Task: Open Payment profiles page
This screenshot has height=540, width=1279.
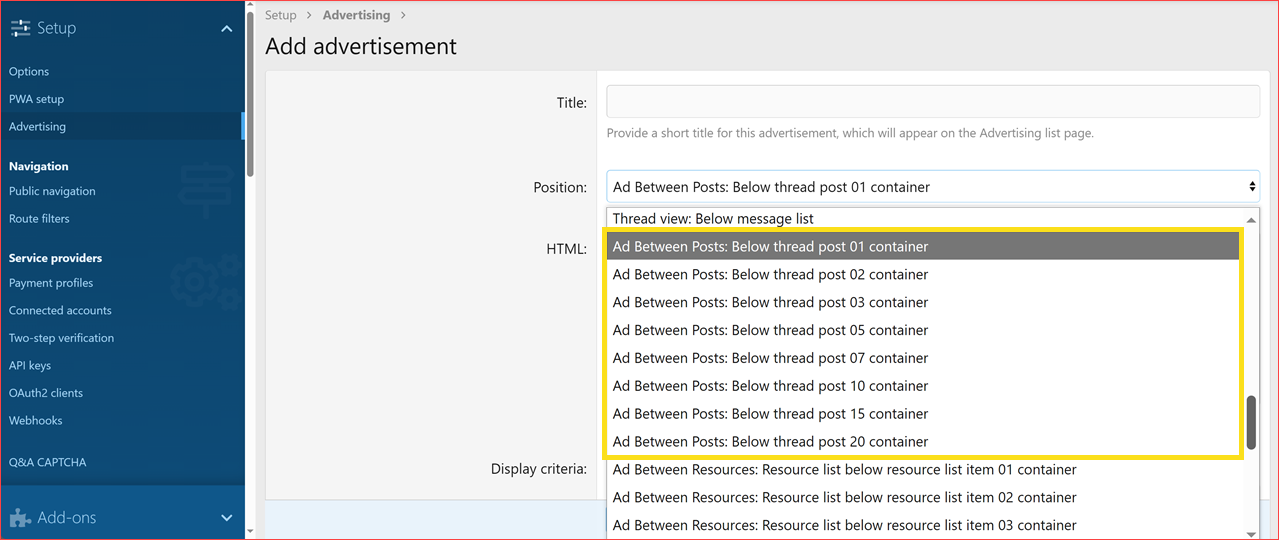Action: 51,283
